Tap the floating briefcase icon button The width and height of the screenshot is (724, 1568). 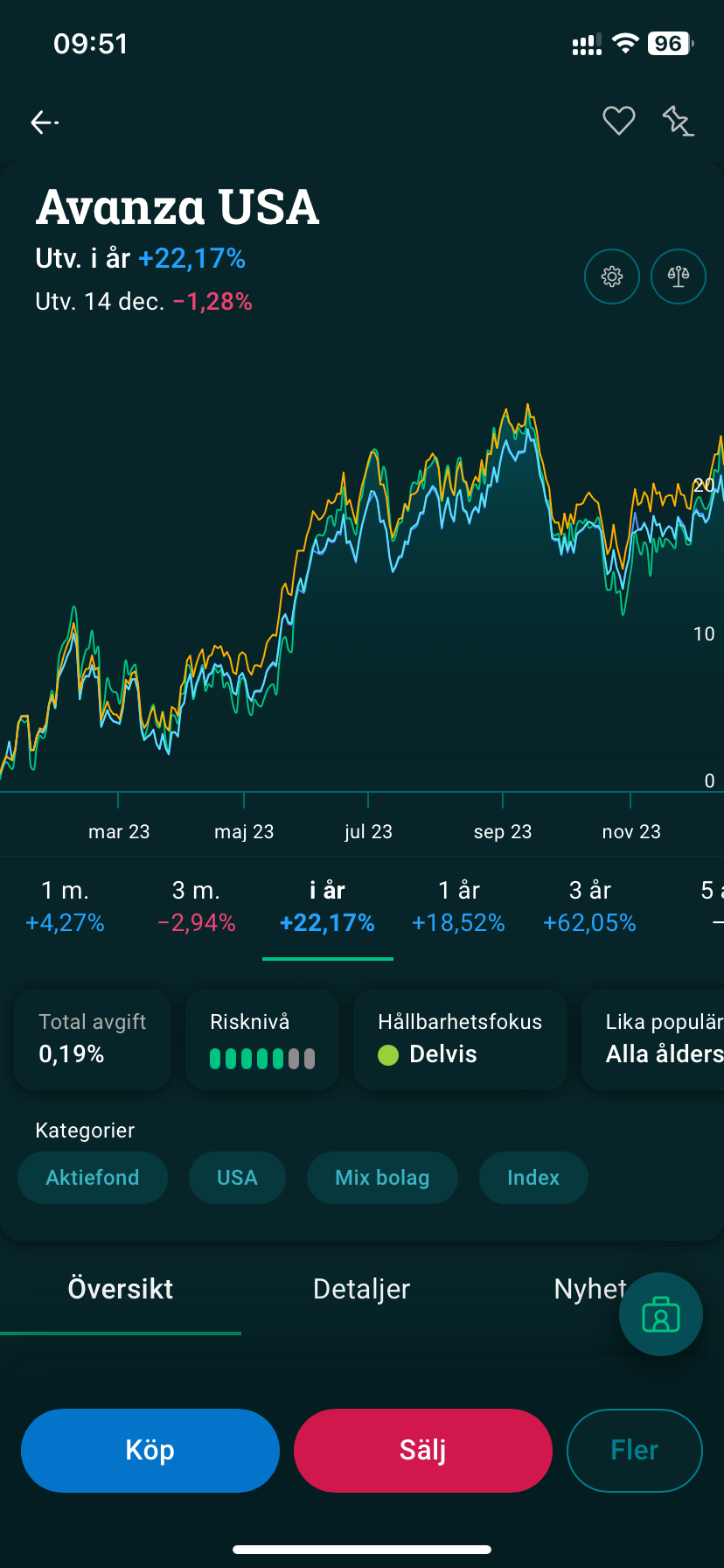[x=661, y=1314]
